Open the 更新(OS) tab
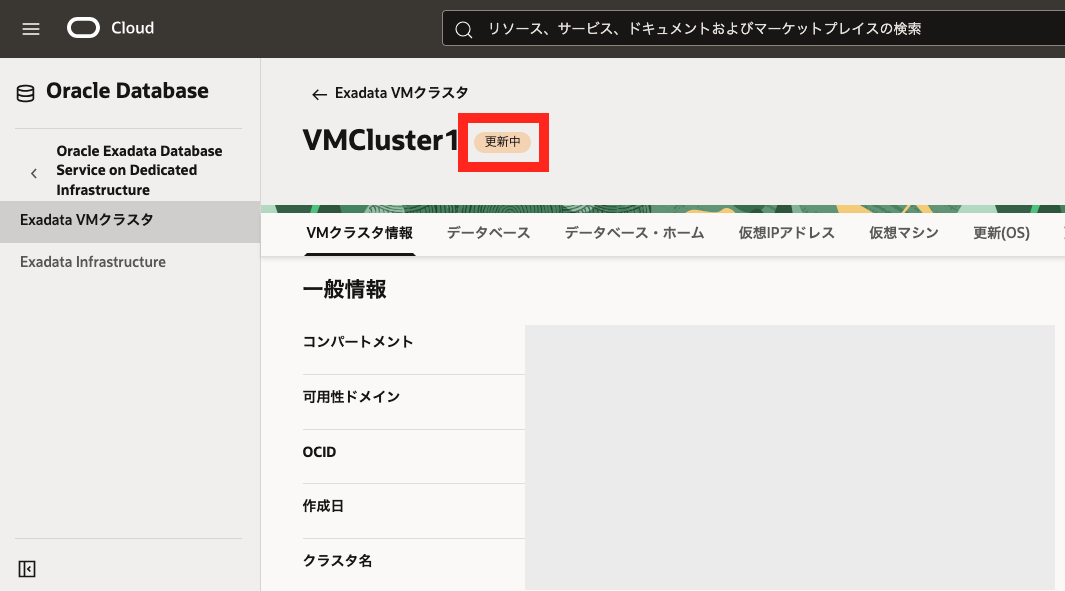The width and height of the screenshot is (1065, 591). click(x=1001, y=233)
